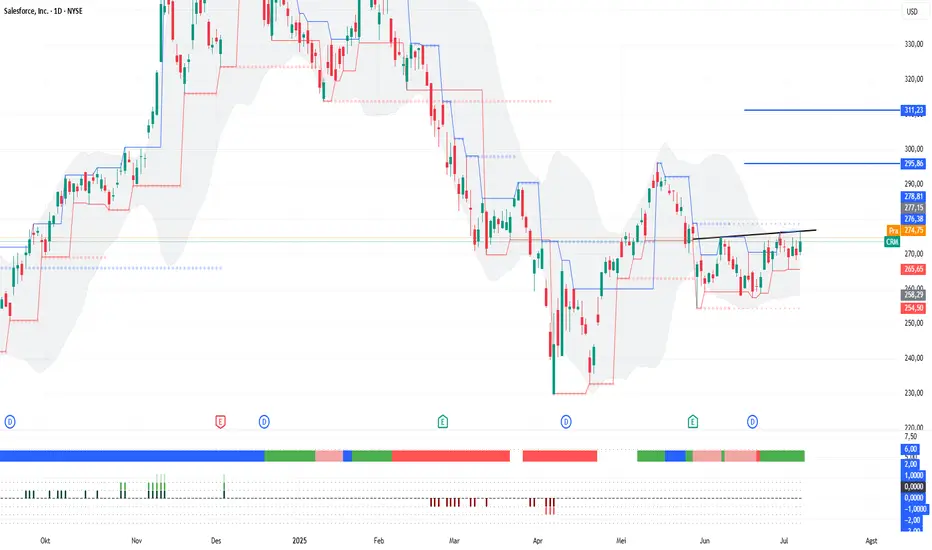This screenshot has width=932, height=550.
Task: Click the long blue segment of indicator bar
Action: click(132, 456)
